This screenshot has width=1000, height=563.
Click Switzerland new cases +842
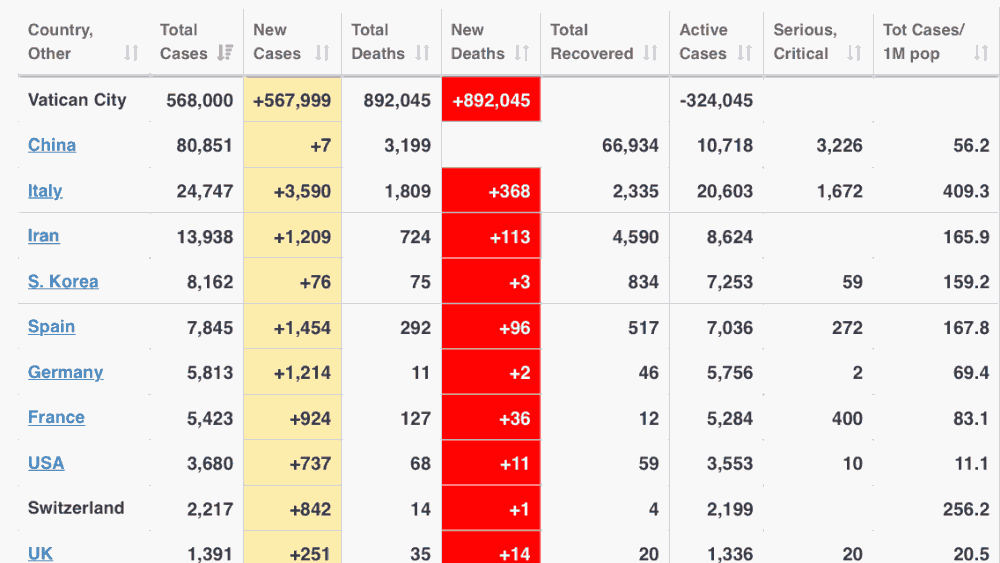point(311,509)
